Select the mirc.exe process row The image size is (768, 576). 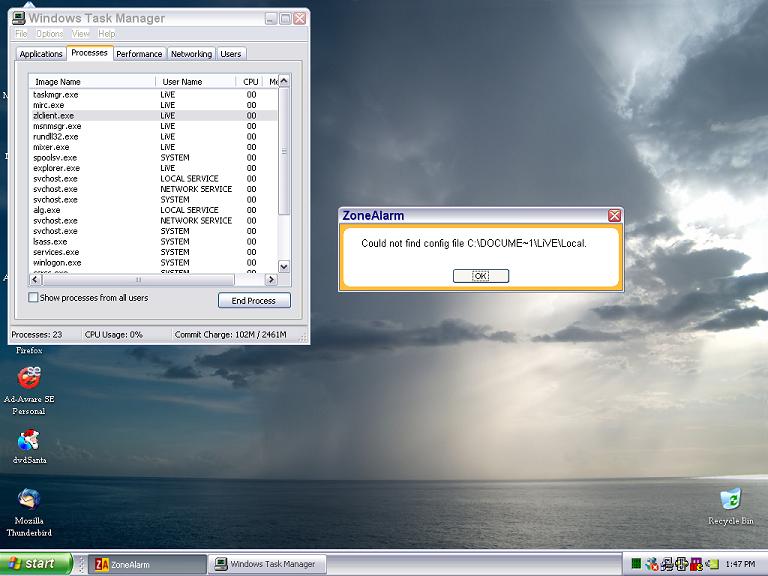[x=153, y=105]
